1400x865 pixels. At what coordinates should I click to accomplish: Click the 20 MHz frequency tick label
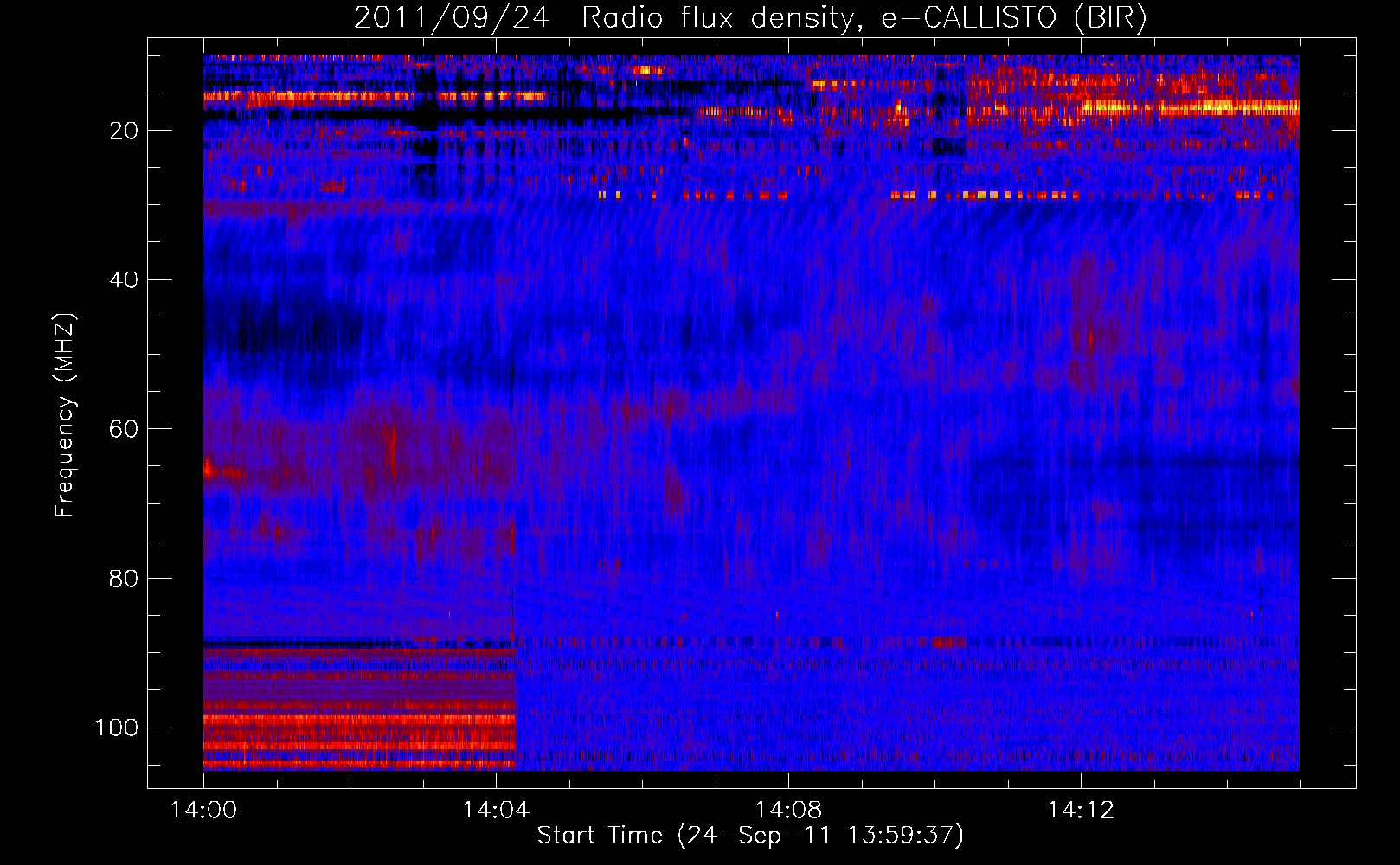click(124, 131)
